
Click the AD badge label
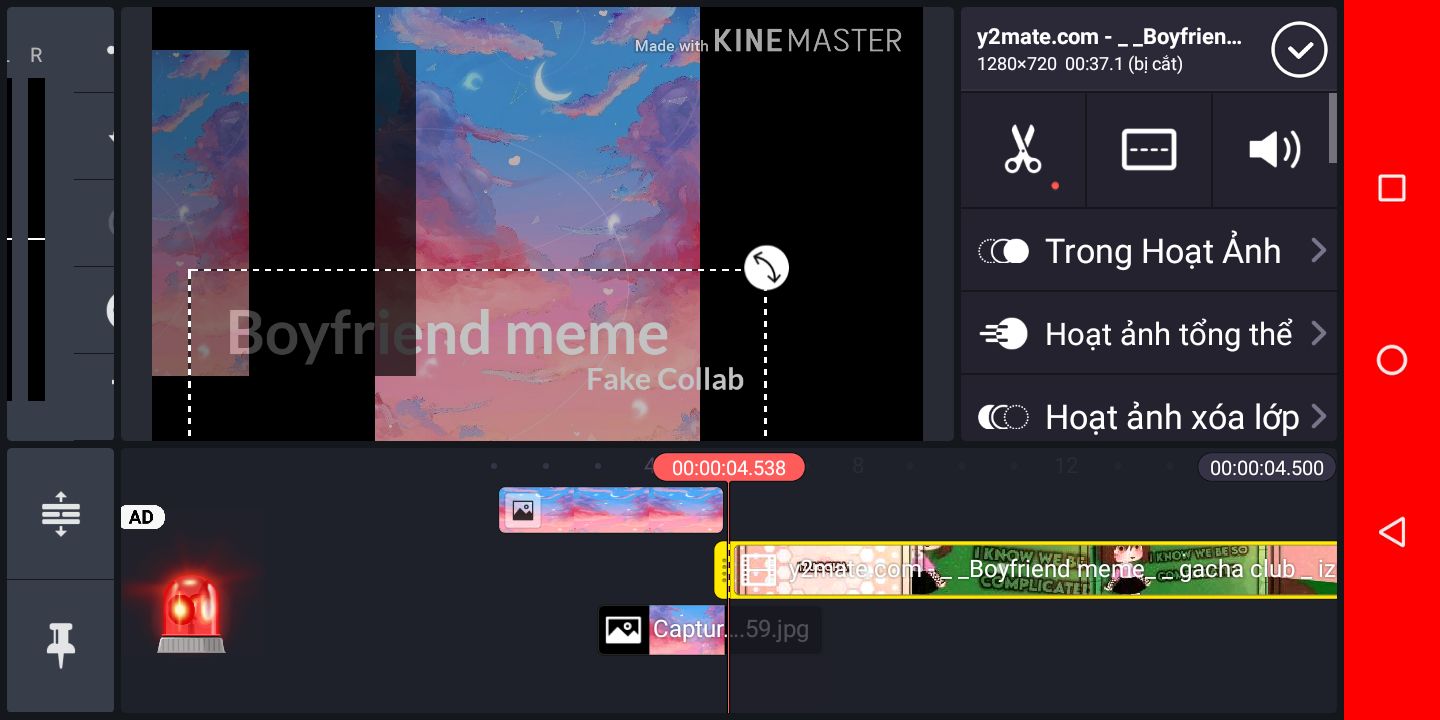[142, 517]
